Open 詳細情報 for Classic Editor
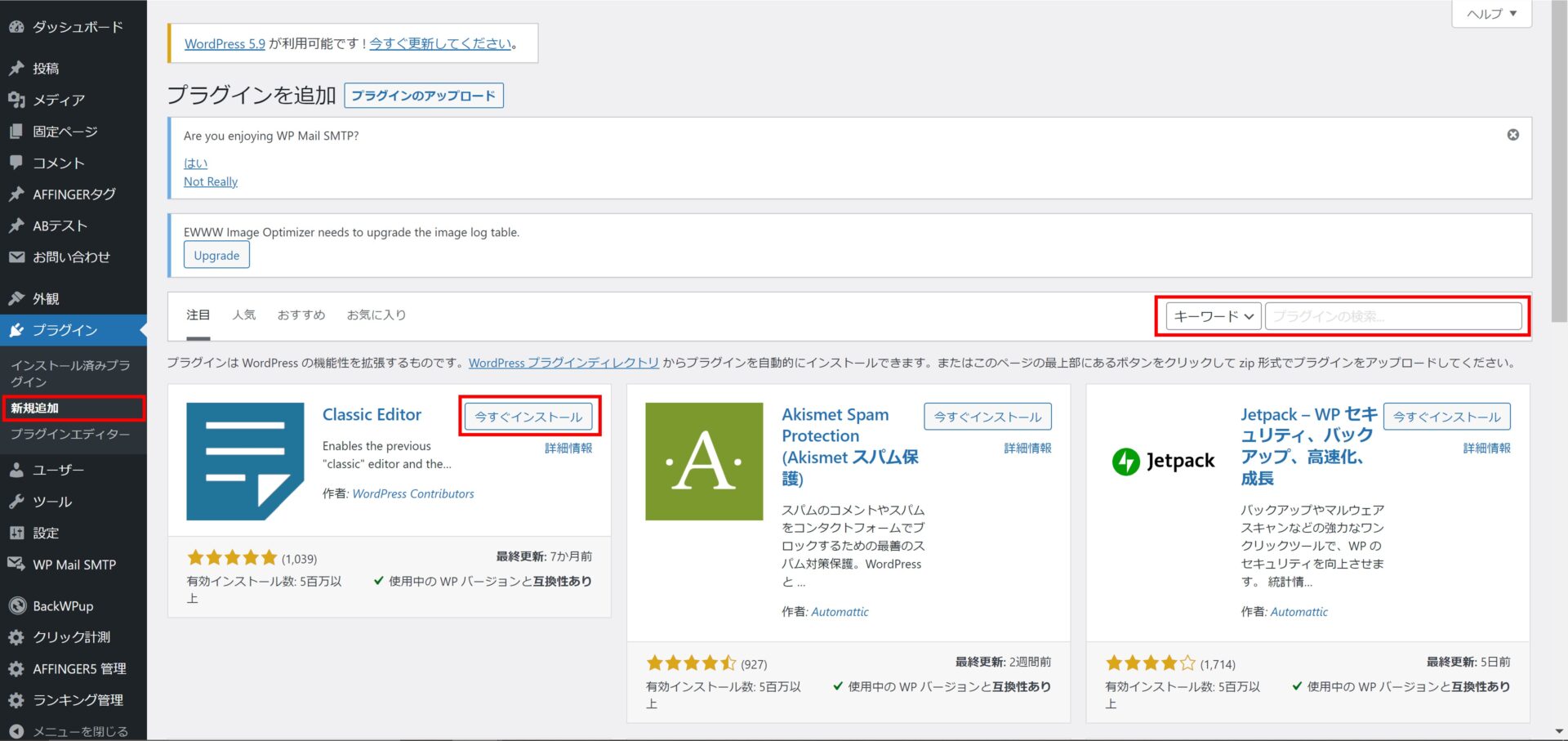The width and height of the screenshot is (1568, 741). (568, 448)
